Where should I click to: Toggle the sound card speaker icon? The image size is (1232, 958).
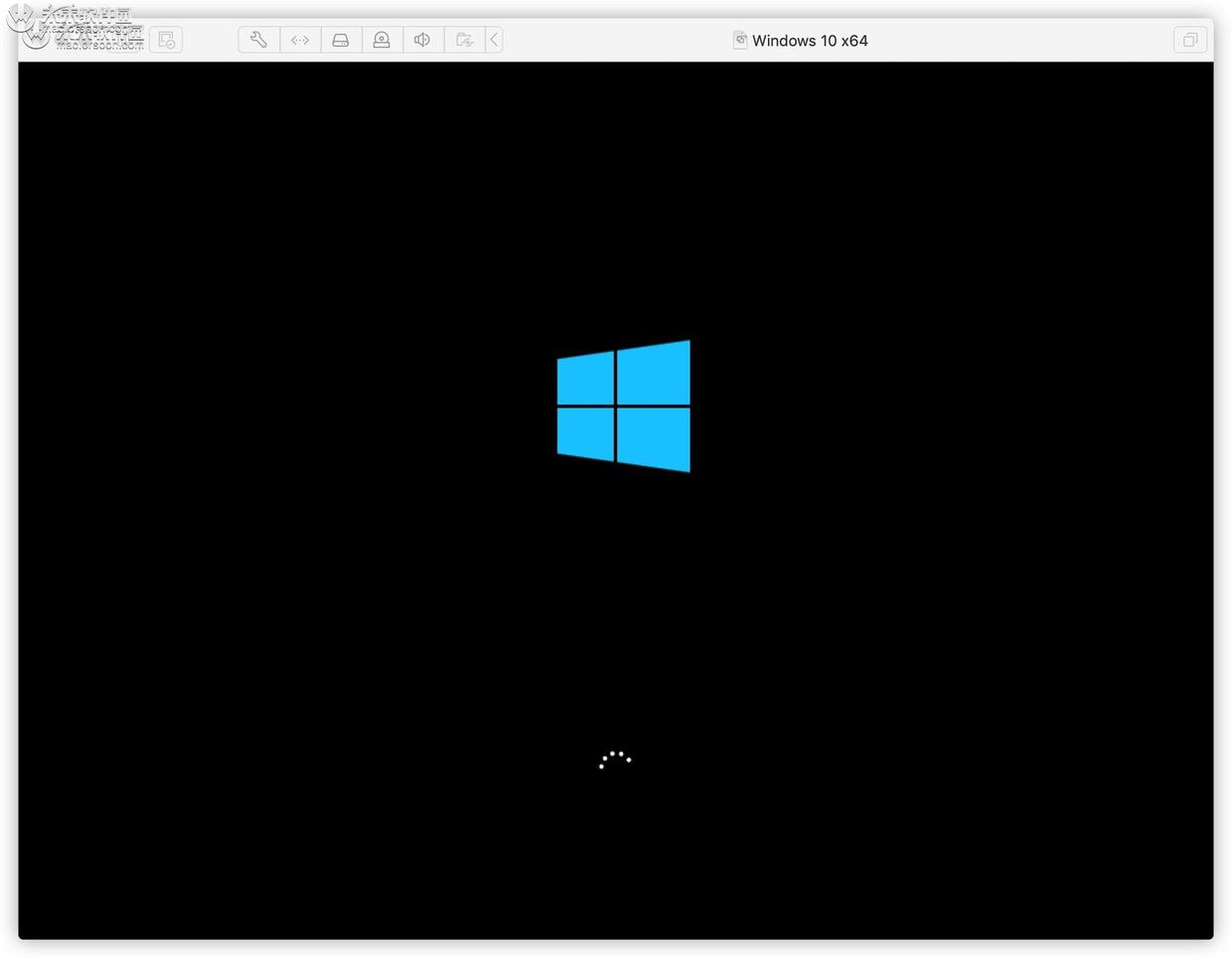point(422,40)
